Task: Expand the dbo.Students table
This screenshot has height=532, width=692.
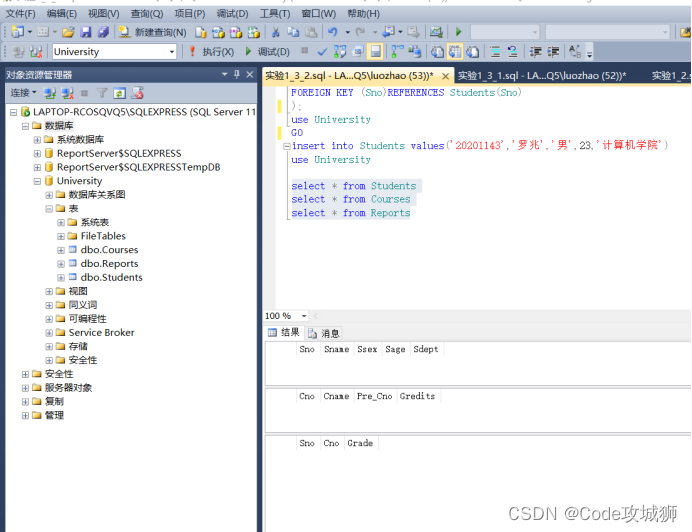Action: [61, 278]
